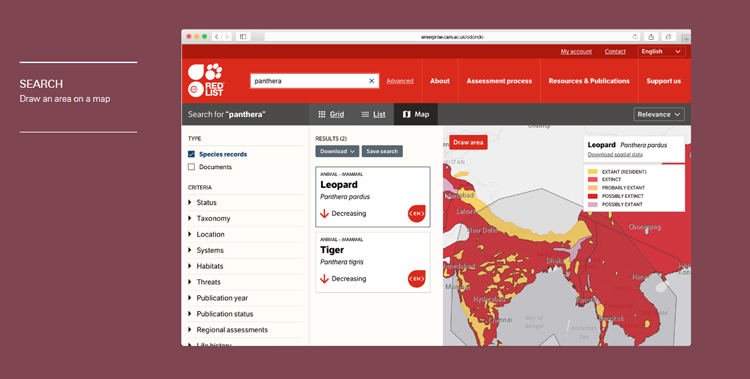Click the browser share icon
The width and height of the screenshot is (750, 379).
click(x=651, y=37)
